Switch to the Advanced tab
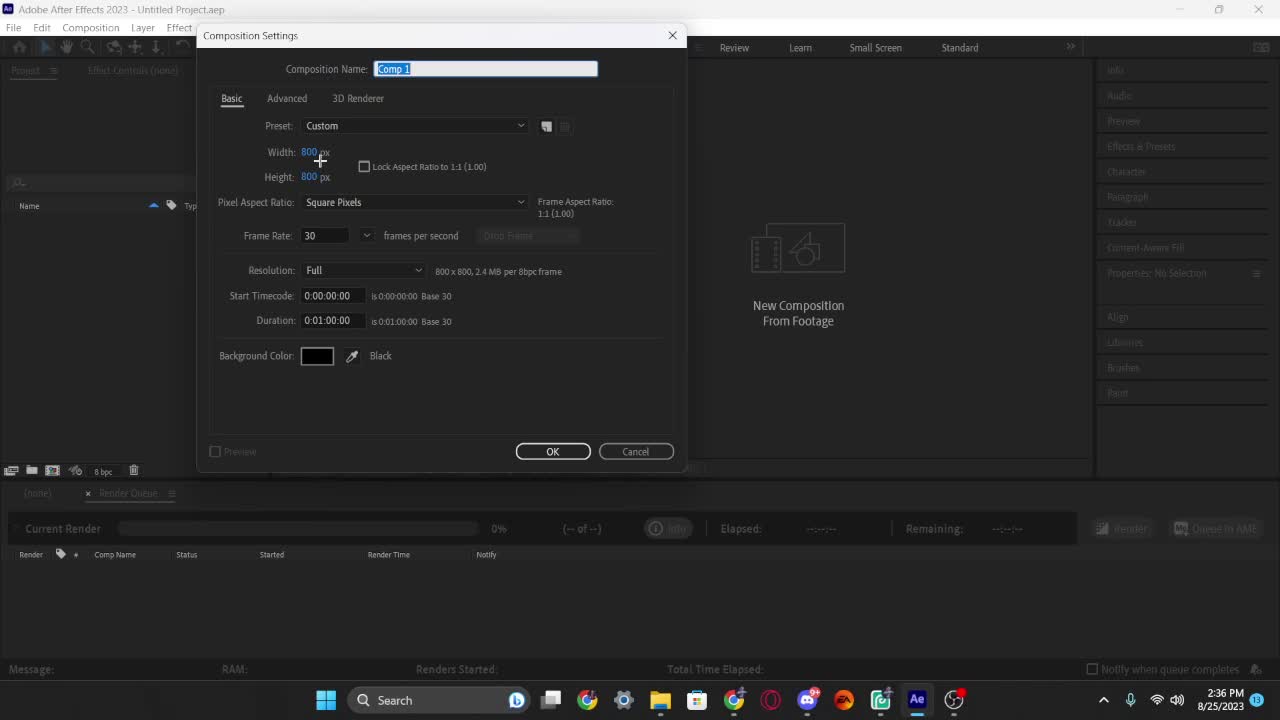Image resolution: width=1280 pixels, height=720 pixels. (287, 98)
